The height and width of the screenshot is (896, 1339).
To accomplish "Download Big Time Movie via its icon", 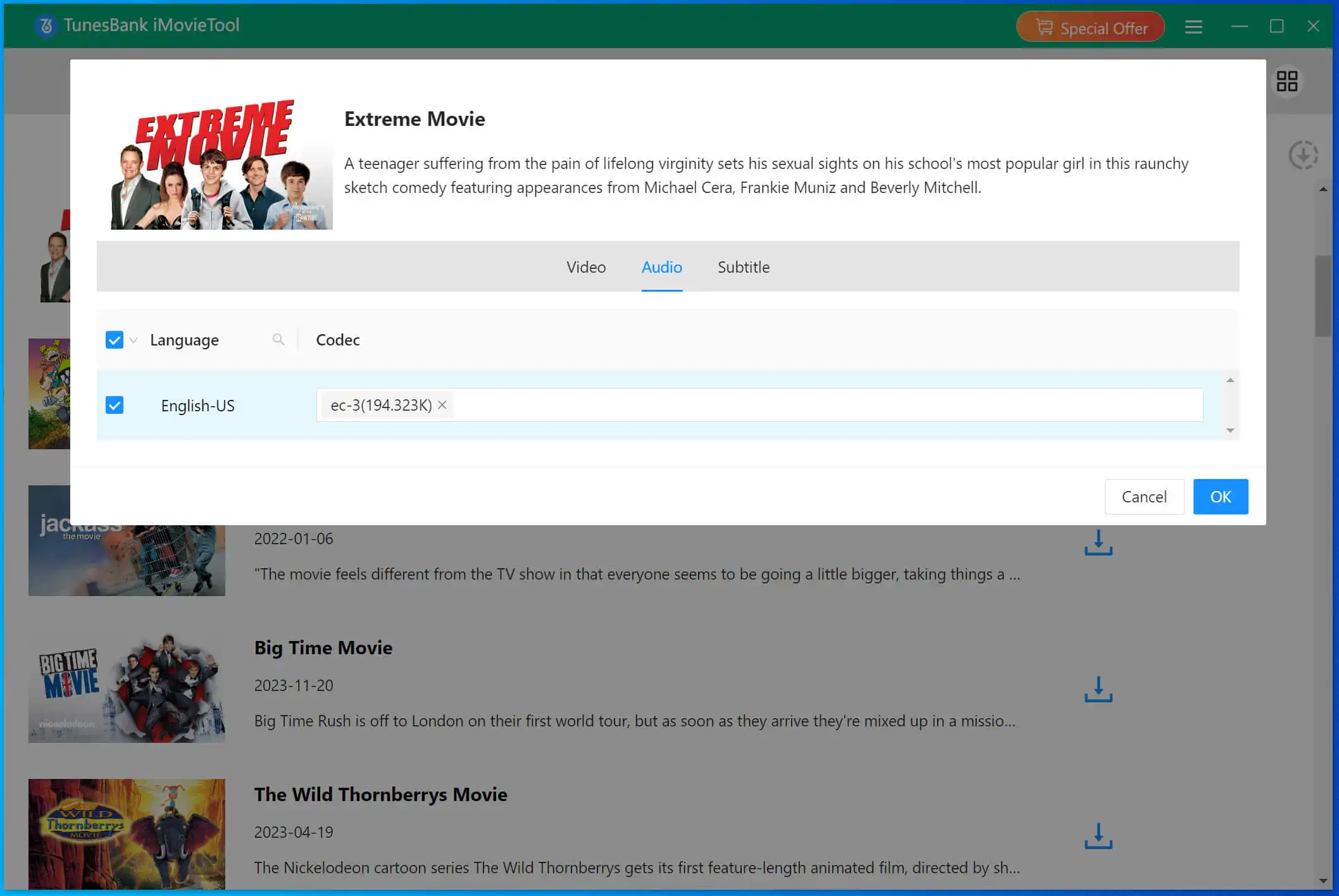I will [x=1098, y=689].
